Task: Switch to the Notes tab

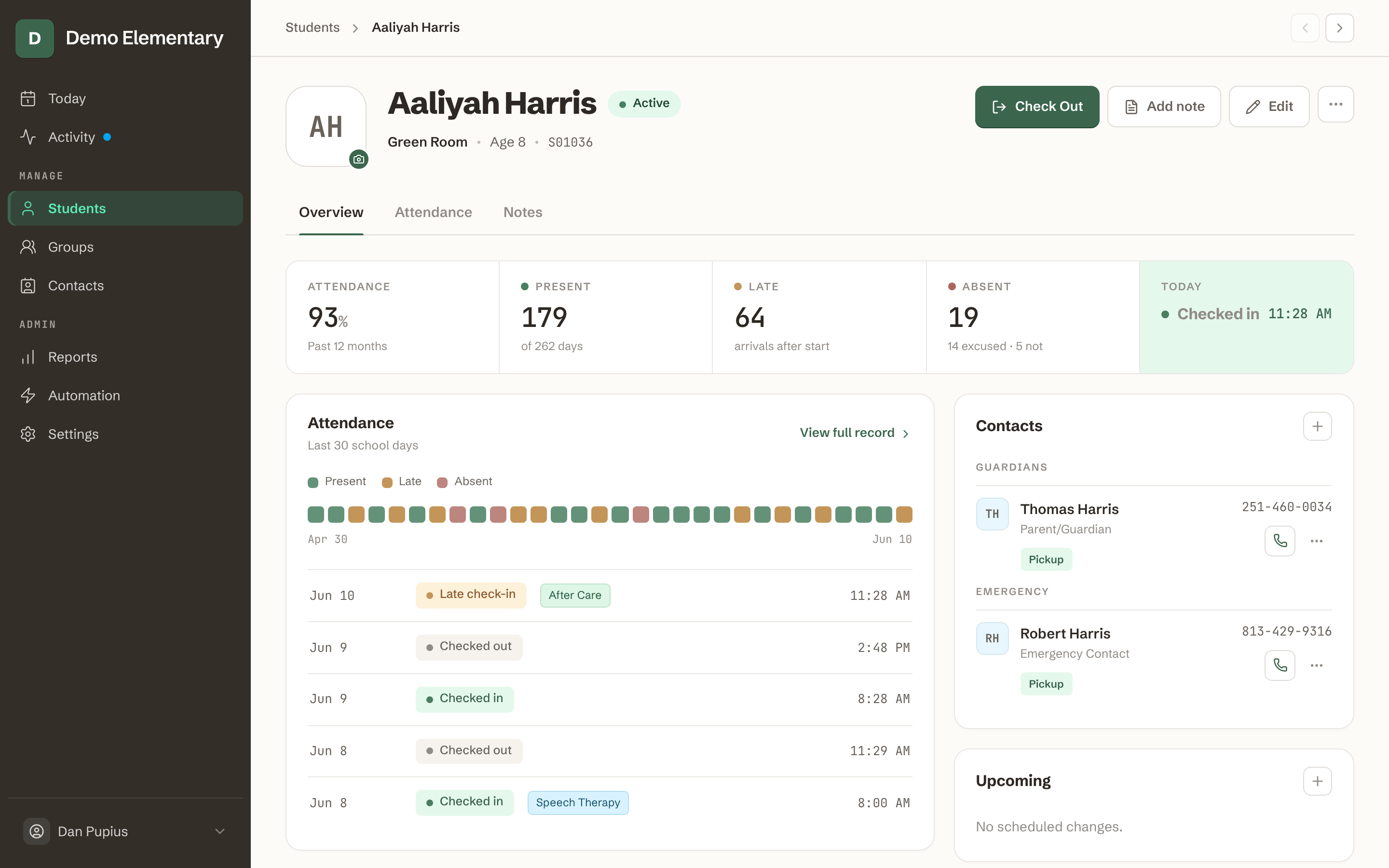Action: [523, 212]
